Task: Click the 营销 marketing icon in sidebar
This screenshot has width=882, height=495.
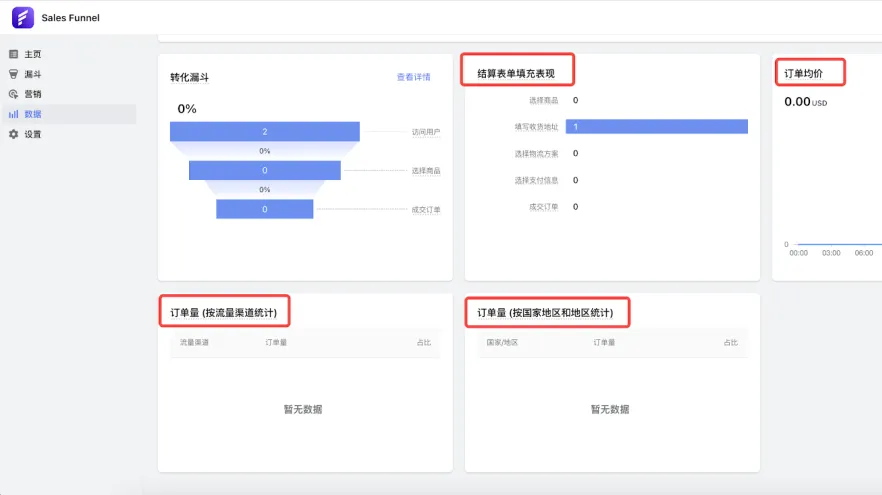Action: tap(14, 94)
